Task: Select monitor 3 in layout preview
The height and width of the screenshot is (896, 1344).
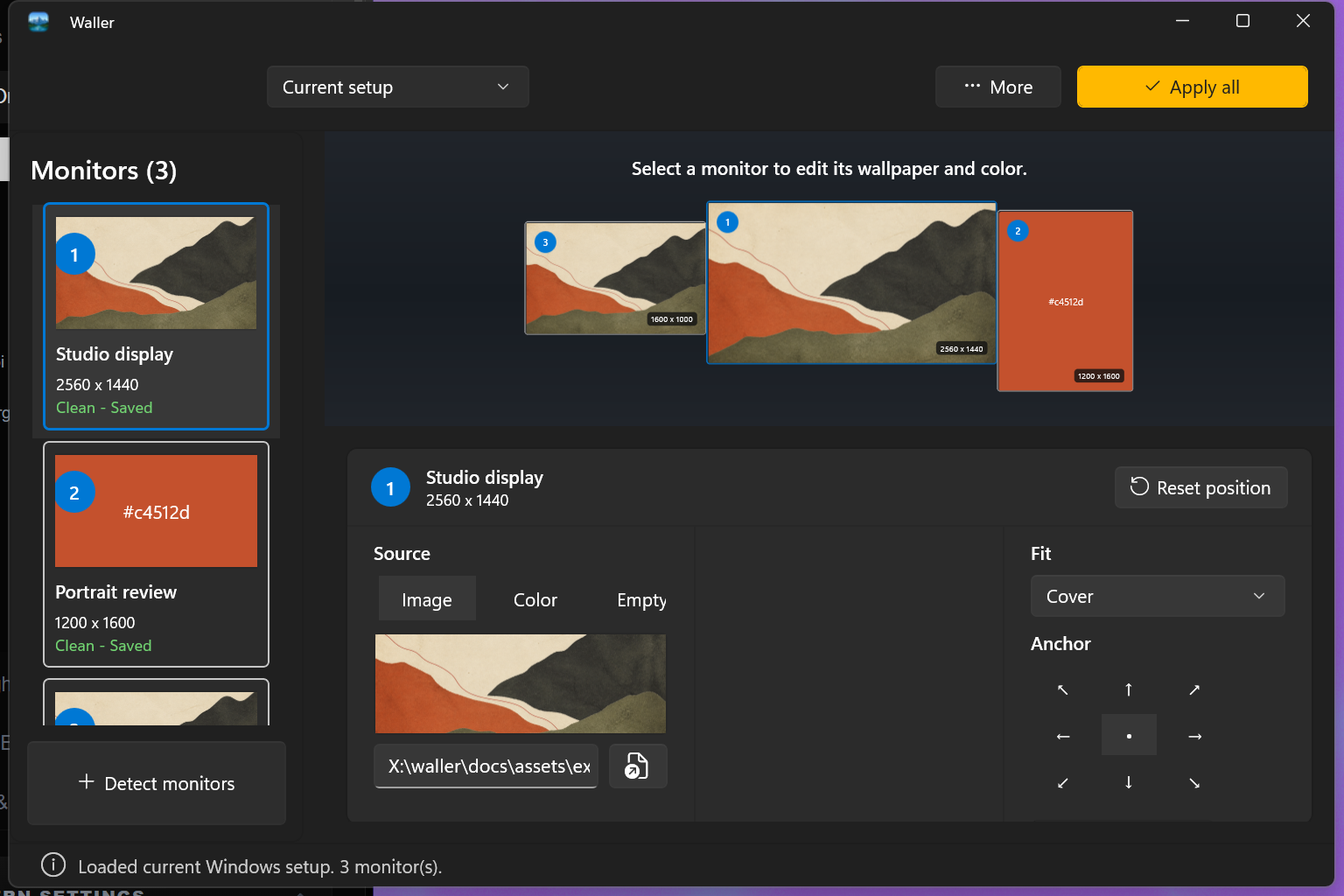Action: coord(615,278)
